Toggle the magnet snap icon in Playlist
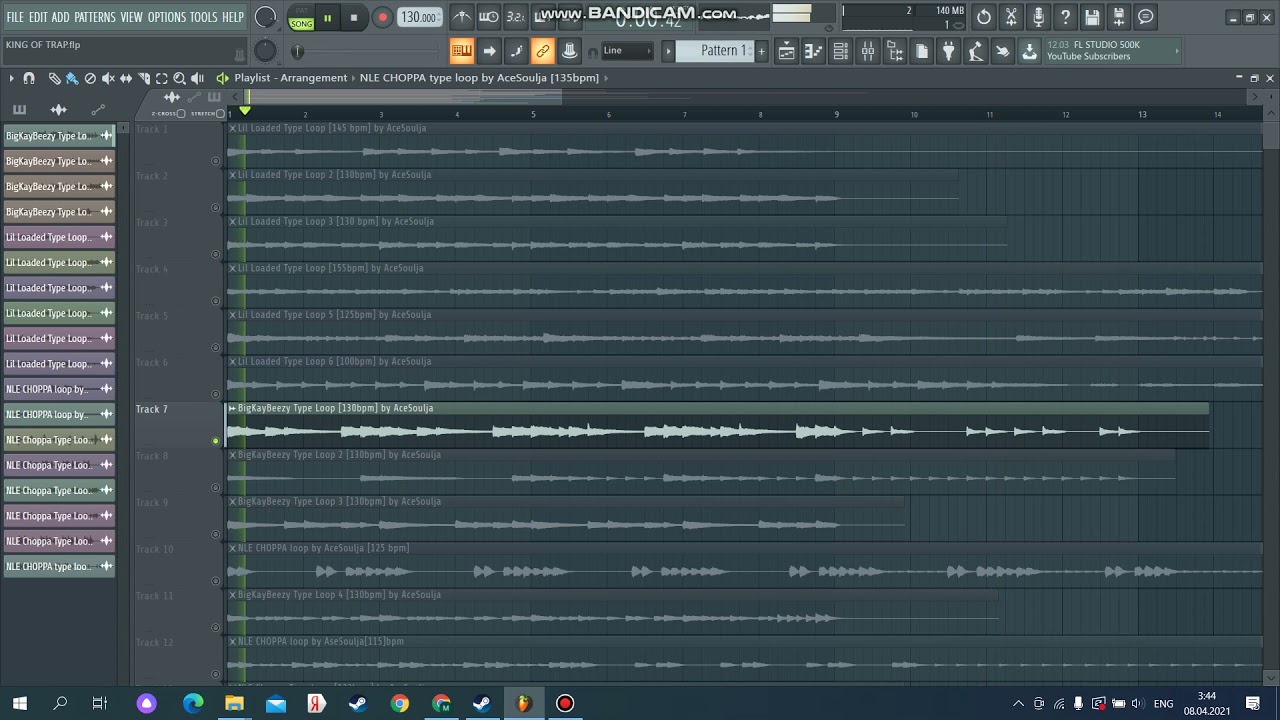Image resolution: width=1280 pixels, height=720 pixels. pos(29,78)
